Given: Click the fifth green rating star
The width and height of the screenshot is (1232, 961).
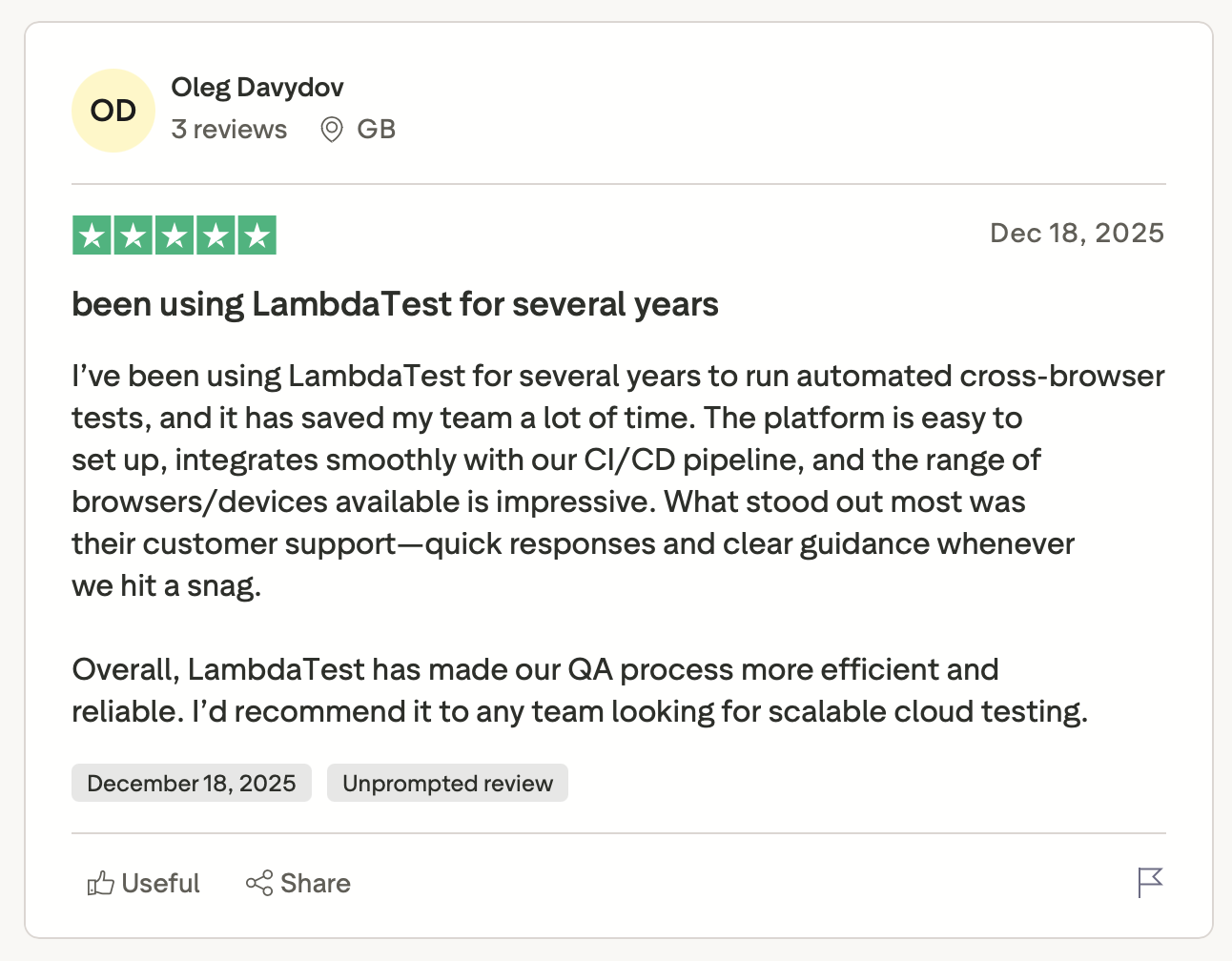Looking at the screenshot, I should [x=257, y=235].
